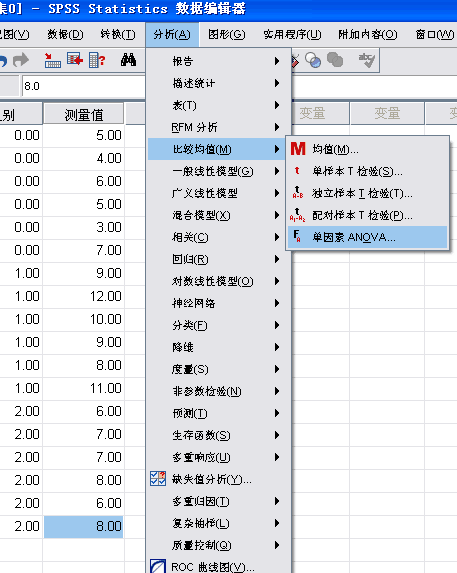The width and height of the screenshot is (457, 573).
Task: Select the 12.00 cell in 测量值 column
Action: [84, 296]
